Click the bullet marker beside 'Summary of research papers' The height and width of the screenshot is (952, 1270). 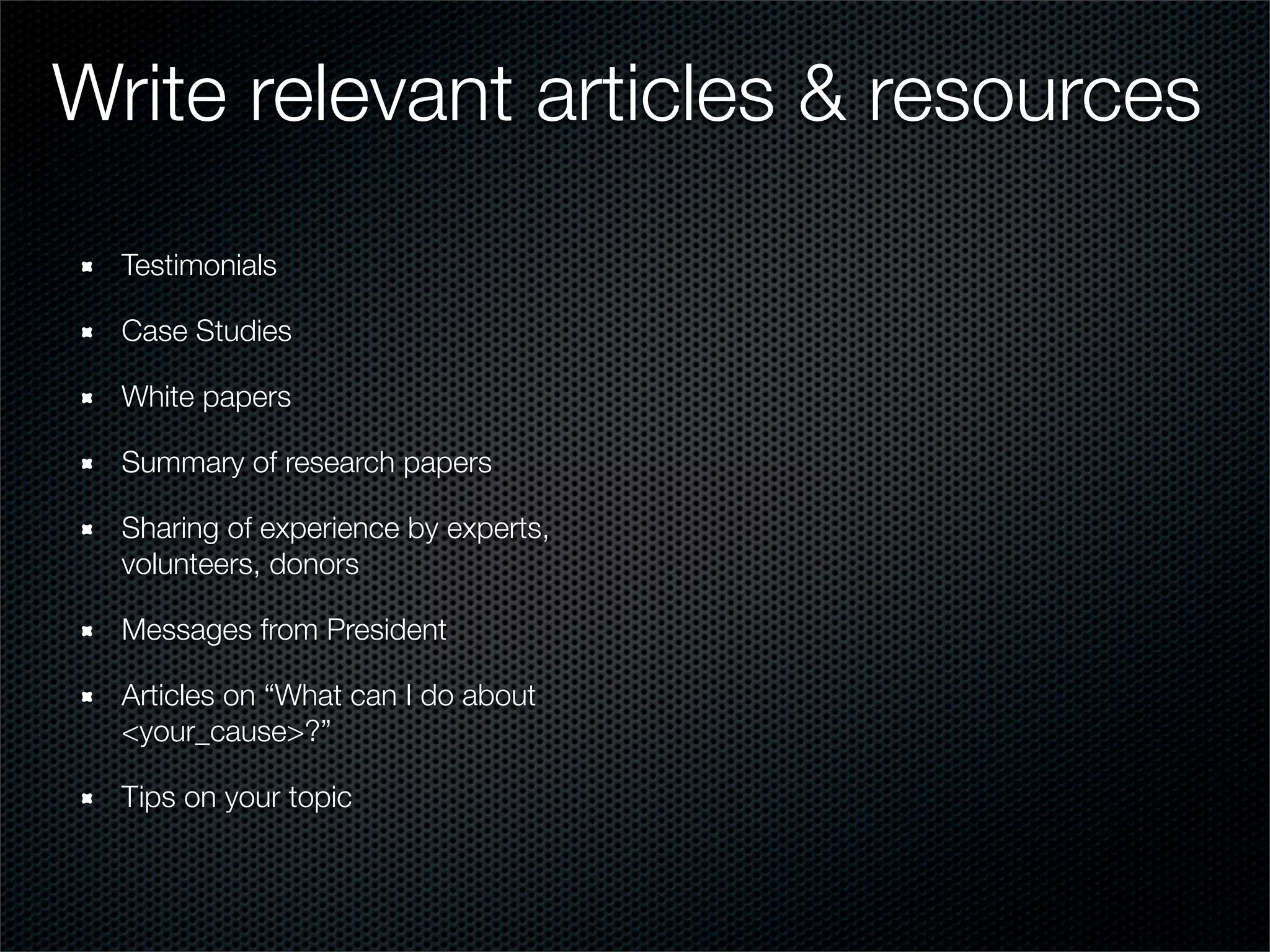pyautogui.click(x=87, y=465)
